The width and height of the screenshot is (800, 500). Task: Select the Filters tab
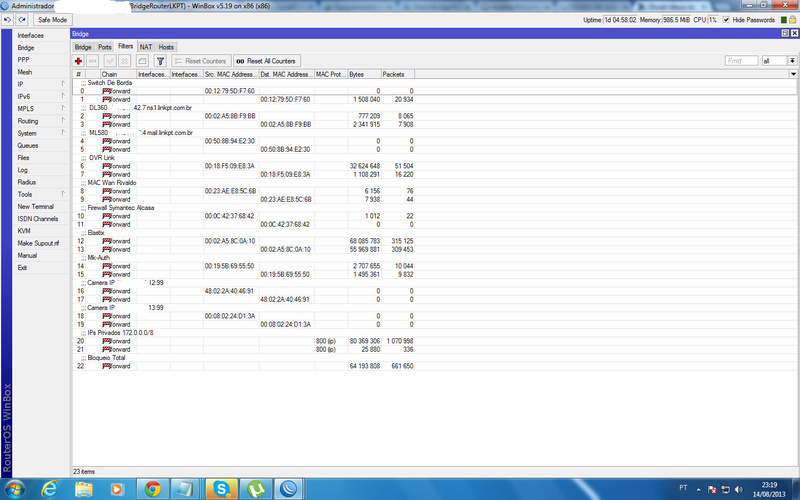coord(126,46)
